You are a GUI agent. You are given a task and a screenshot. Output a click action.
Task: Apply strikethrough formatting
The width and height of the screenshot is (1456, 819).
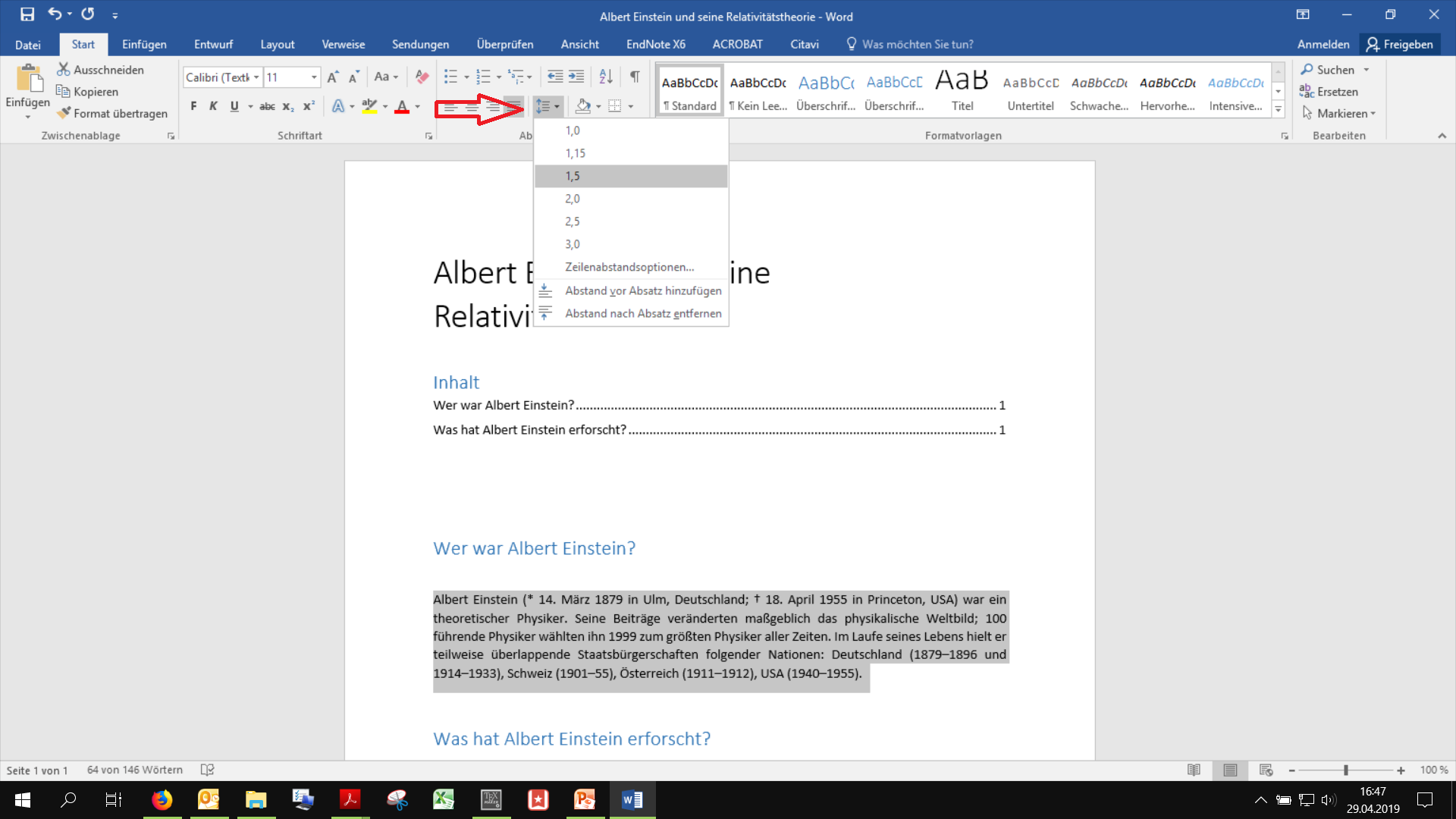tap(267, 106)
